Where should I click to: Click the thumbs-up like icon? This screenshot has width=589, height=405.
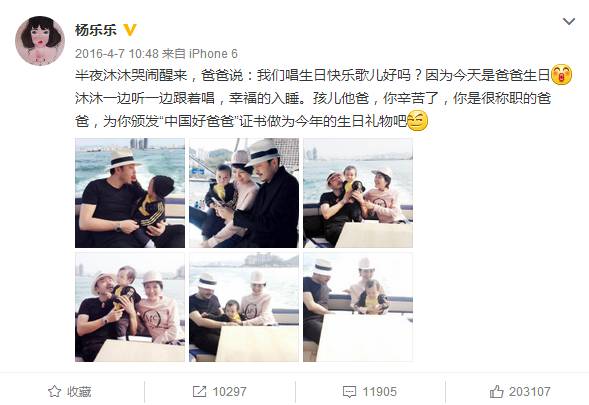click(497, 391)
